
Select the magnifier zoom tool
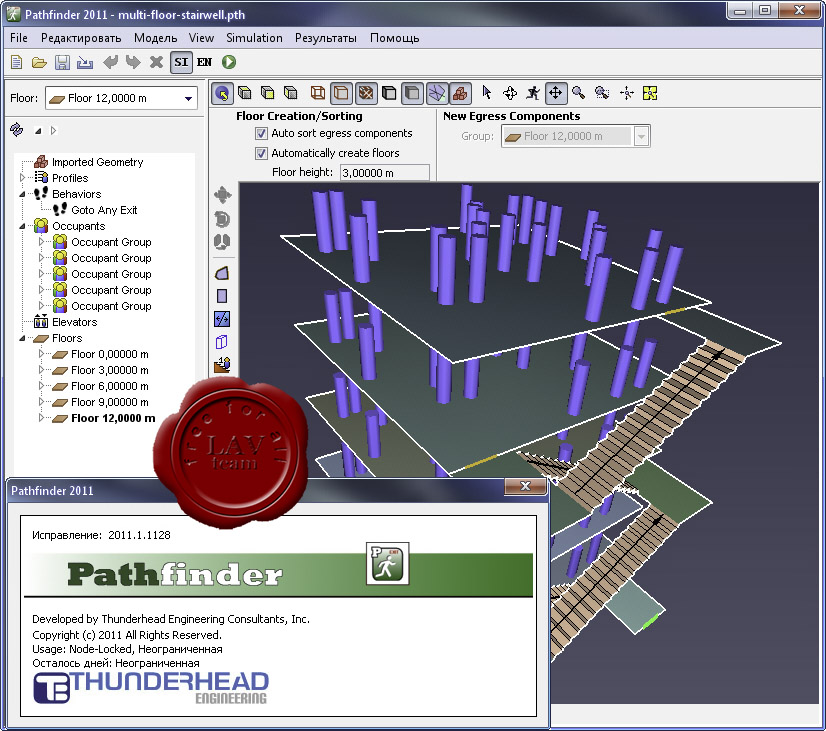tap(578, 93)
